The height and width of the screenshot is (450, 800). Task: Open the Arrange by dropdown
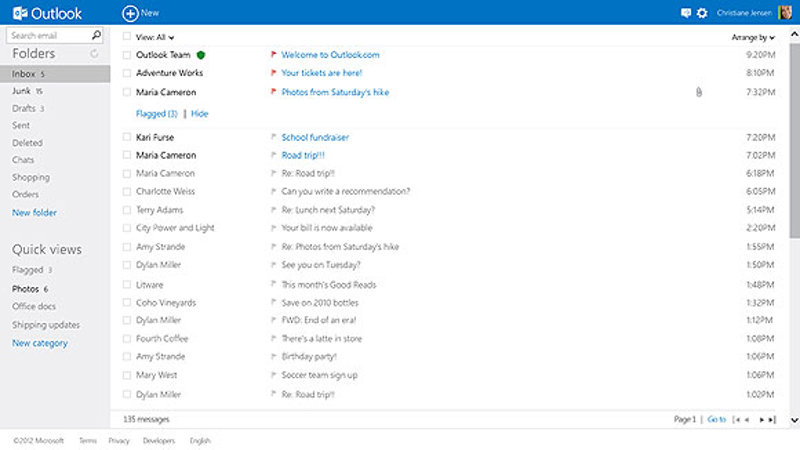(x=753, y=37)
